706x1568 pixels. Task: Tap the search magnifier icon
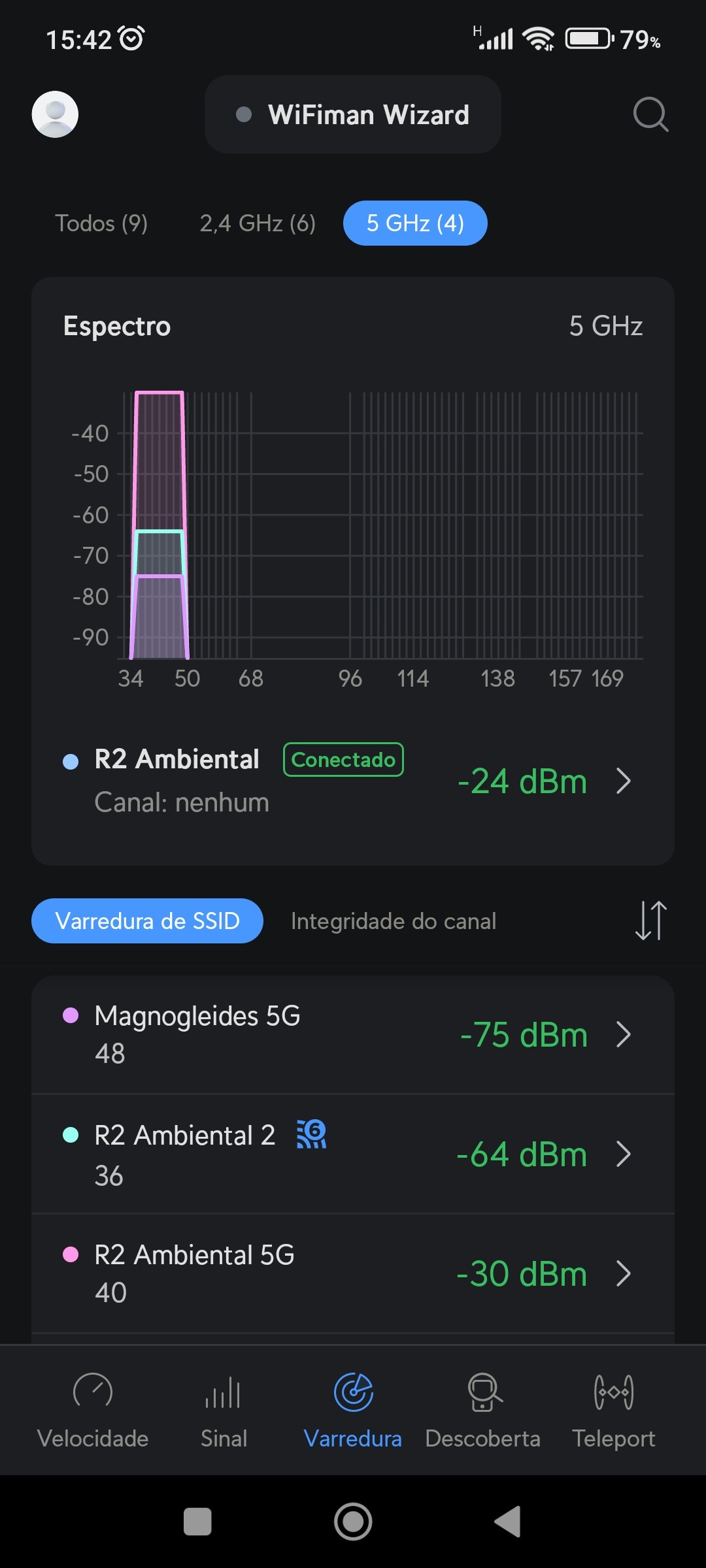650,115
